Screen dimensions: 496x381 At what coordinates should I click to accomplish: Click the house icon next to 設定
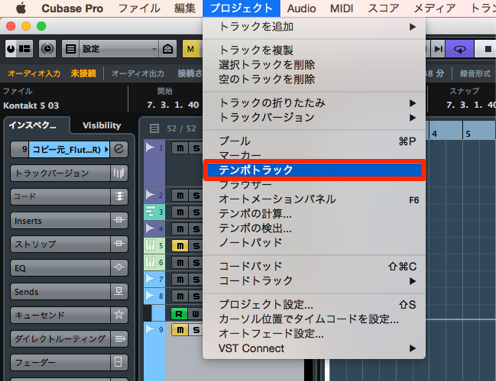pos(168,49)
